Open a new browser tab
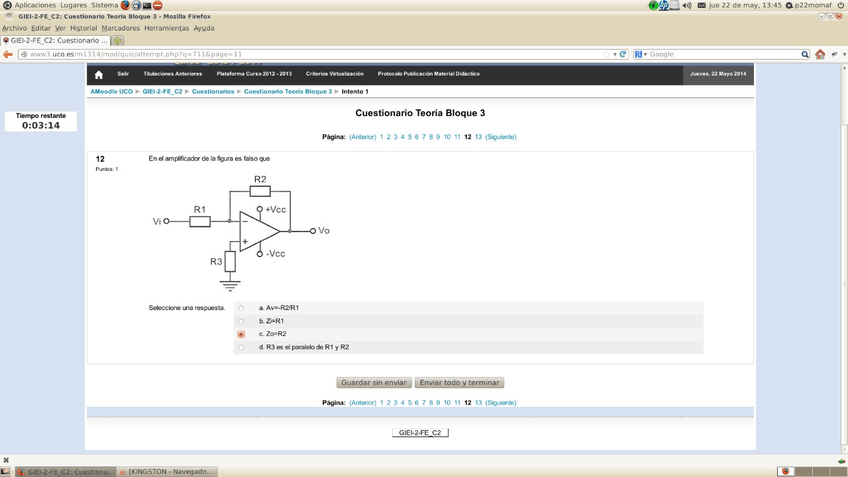The height and width of the screenshot is (477, 848). (118, 41)
